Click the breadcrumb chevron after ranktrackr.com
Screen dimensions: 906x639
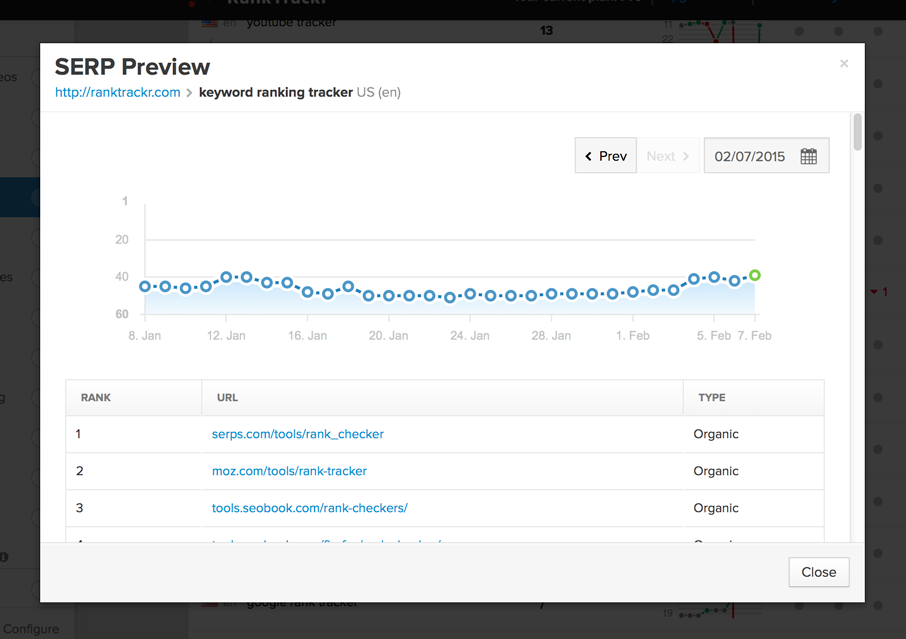point(189,93)
